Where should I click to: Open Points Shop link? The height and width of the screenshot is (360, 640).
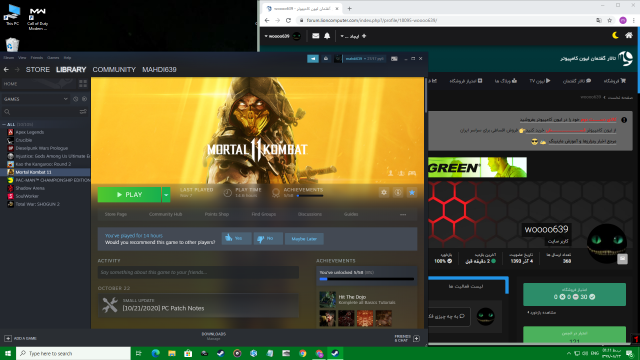[217, 214]
